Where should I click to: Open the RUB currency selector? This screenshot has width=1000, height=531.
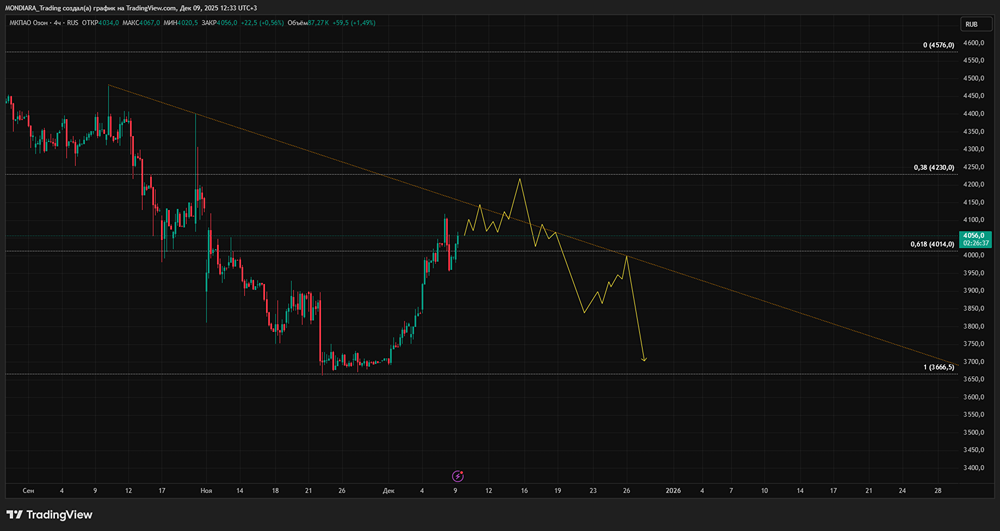970,24
